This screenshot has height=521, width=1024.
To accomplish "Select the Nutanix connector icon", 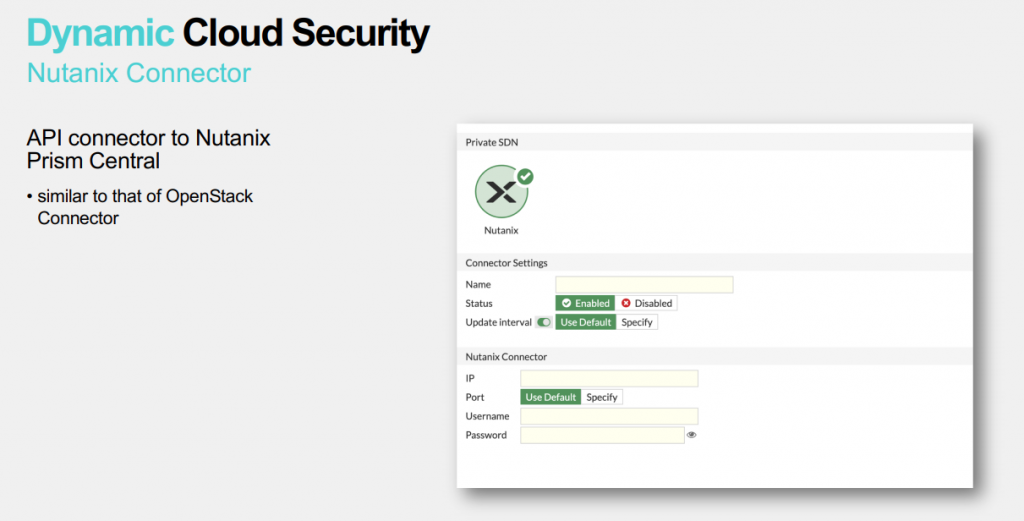I will (502, 191).
